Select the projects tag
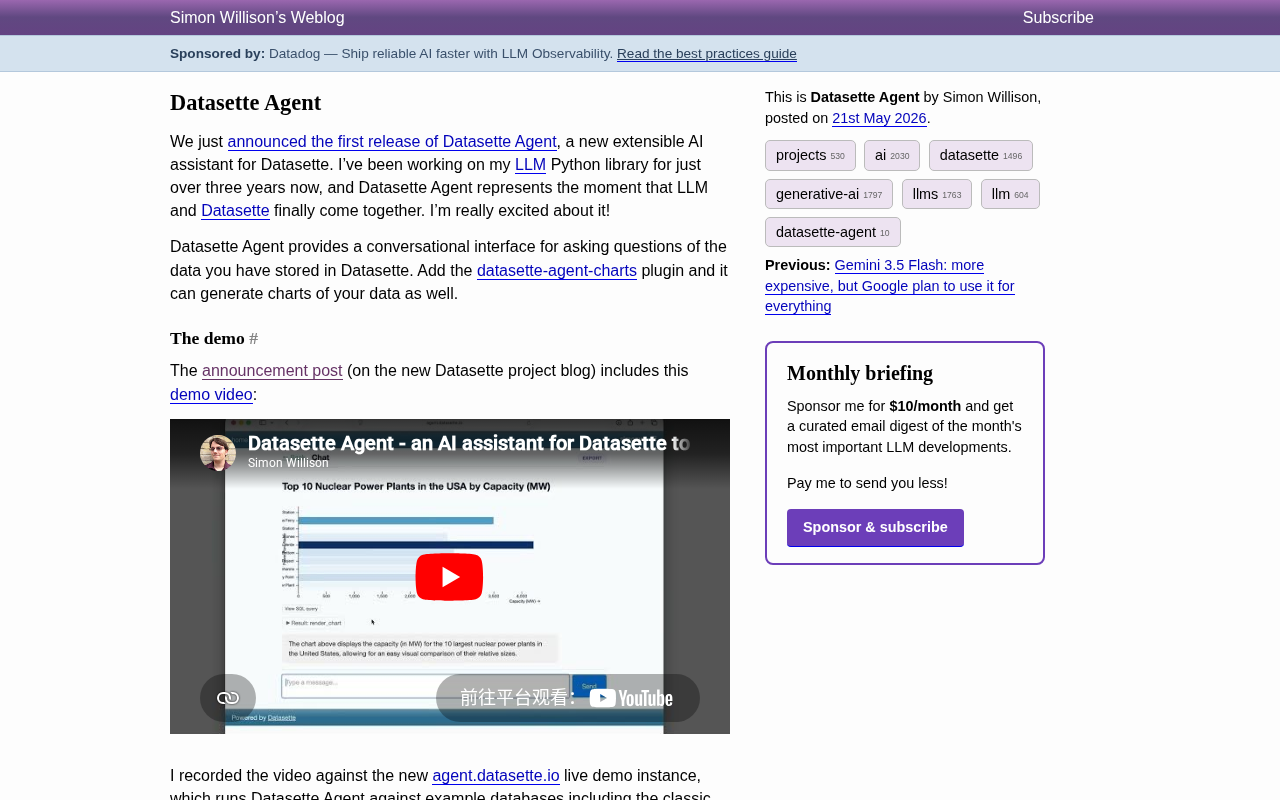This screenshot has height=800, width=1280. (810, 156)
